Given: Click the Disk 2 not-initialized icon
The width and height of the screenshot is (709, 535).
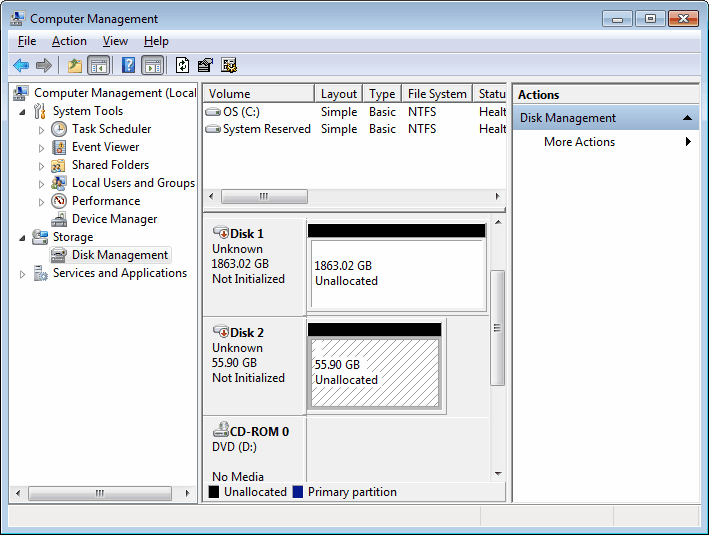Looking at the screenshot, I should (x=221, y=331).
